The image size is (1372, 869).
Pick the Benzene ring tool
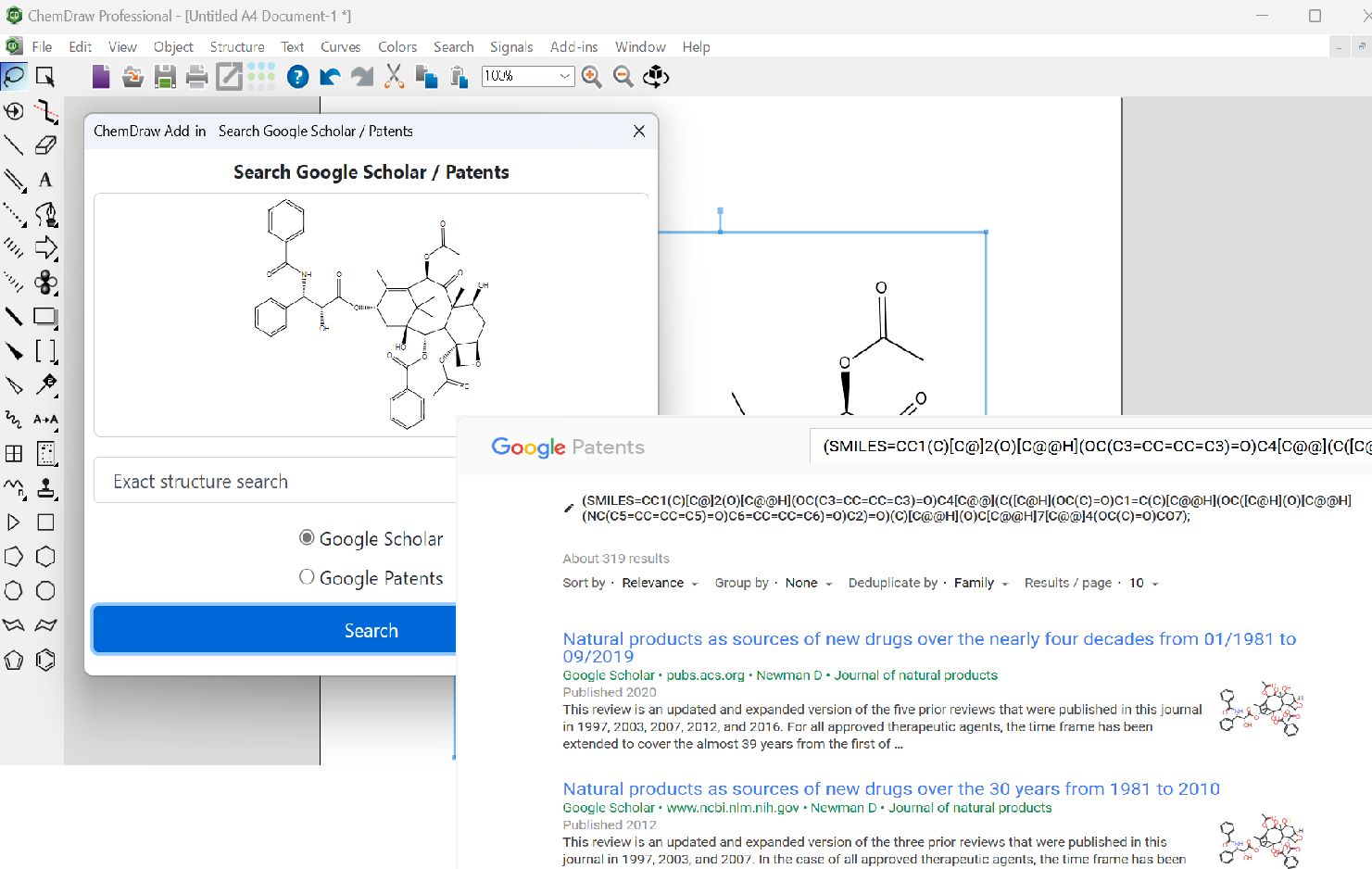tap(45, 660)
